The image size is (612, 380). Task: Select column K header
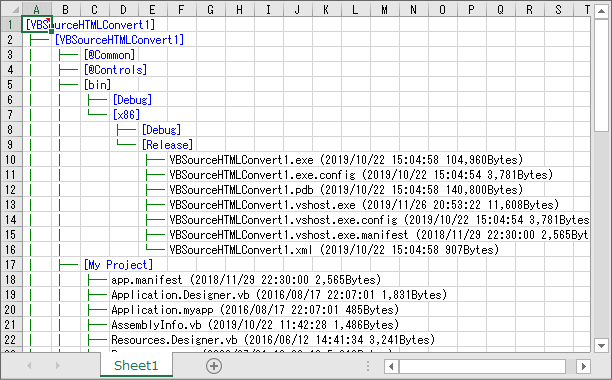tap(326, 9)
